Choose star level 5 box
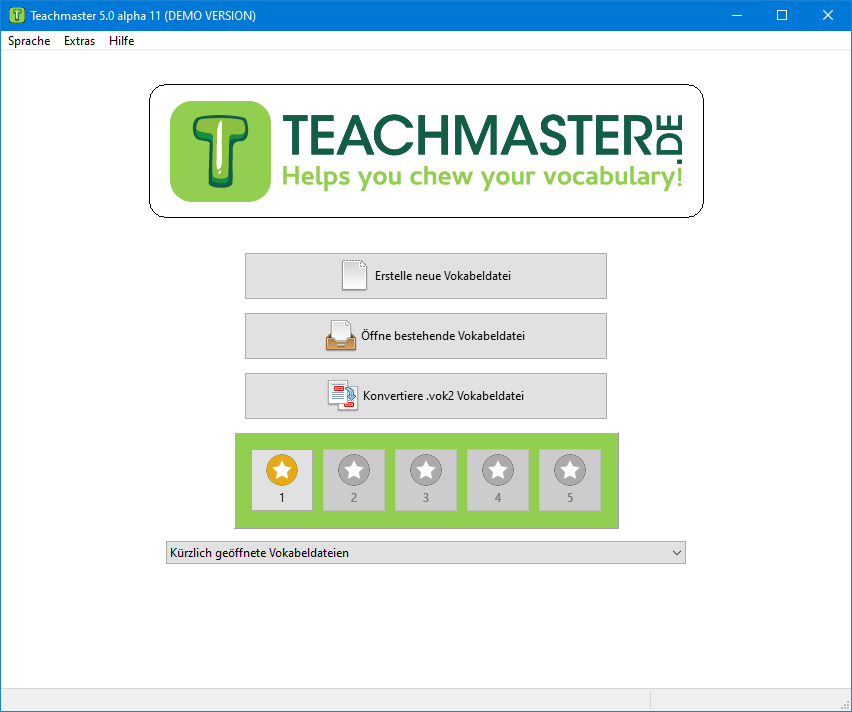 (x=570, y=480)
